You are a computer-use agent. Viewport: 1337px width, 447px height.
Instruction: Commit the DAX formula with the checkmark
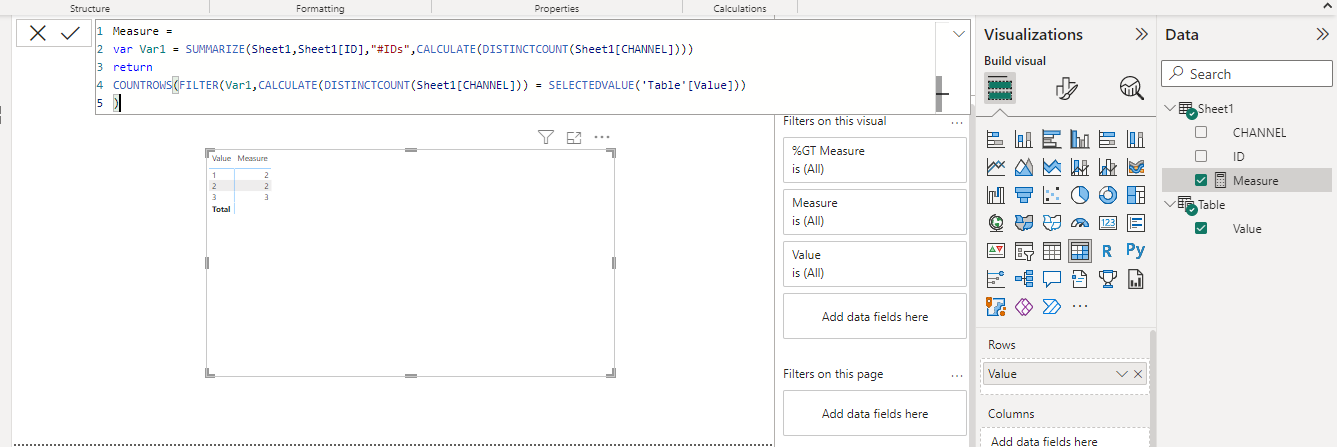tap(70, 33)
